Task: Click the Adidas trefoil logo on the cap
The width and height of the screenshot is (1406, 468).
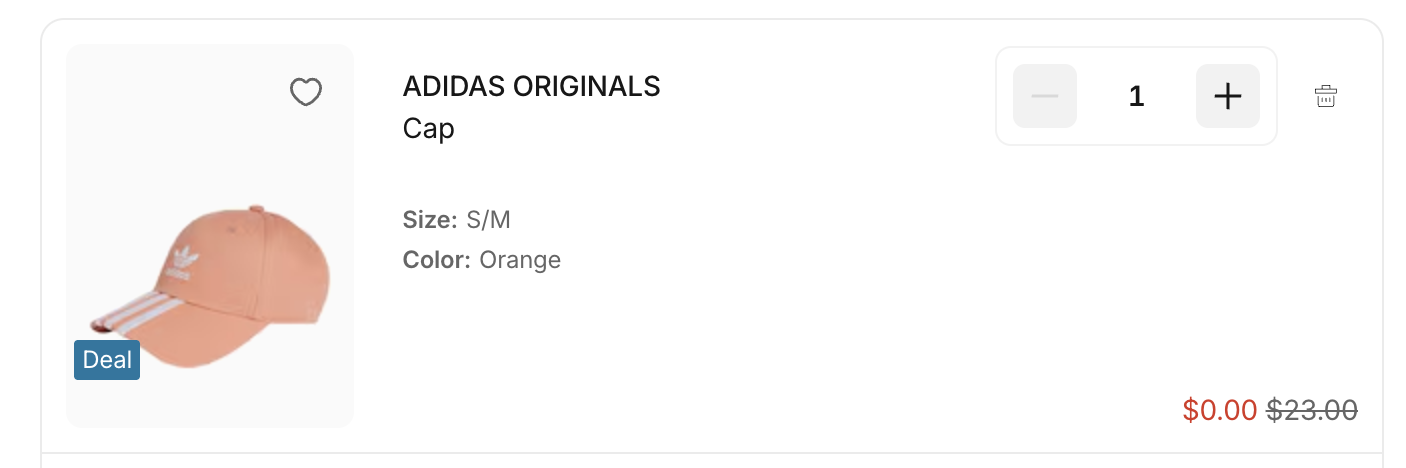Action: pyautogui.click(x=181, y=262)
